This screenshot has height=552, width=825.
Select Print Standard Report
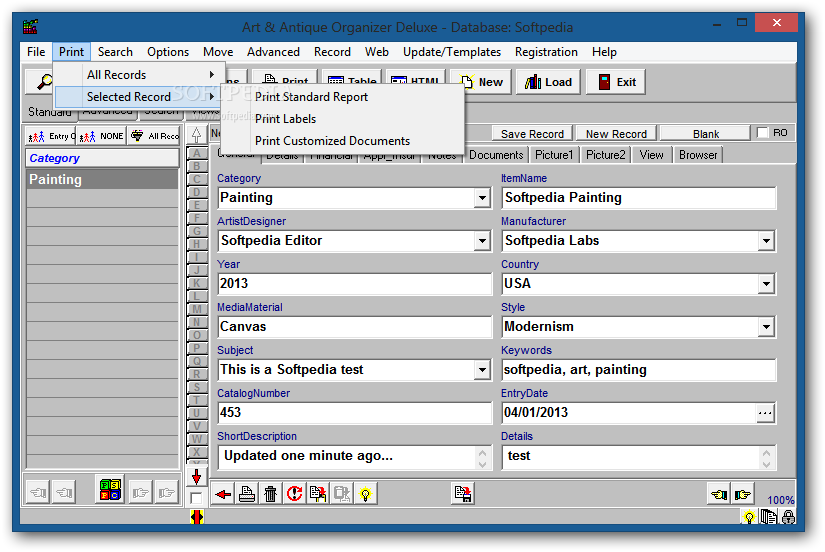pyautogui.click(x=311, y=97)
